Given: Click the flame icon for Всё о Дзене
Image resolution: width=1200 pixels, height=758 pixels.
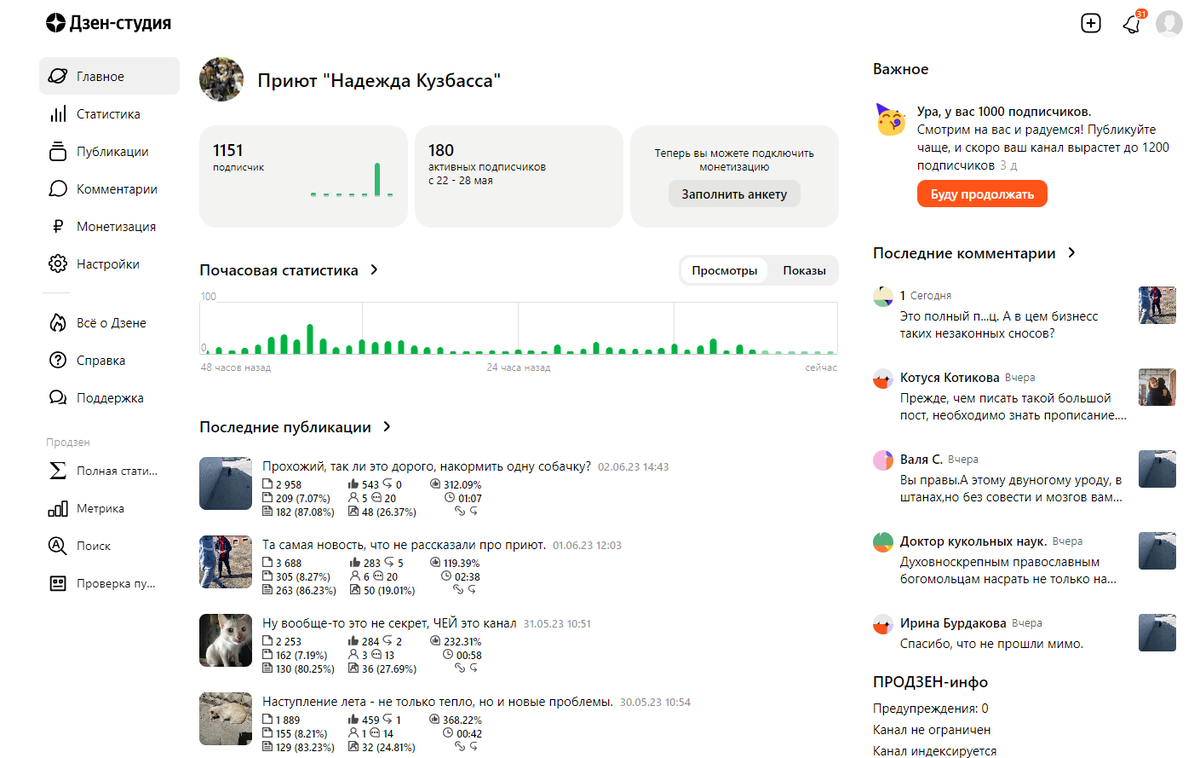Looking at the screenshot, I should (58, 323).
